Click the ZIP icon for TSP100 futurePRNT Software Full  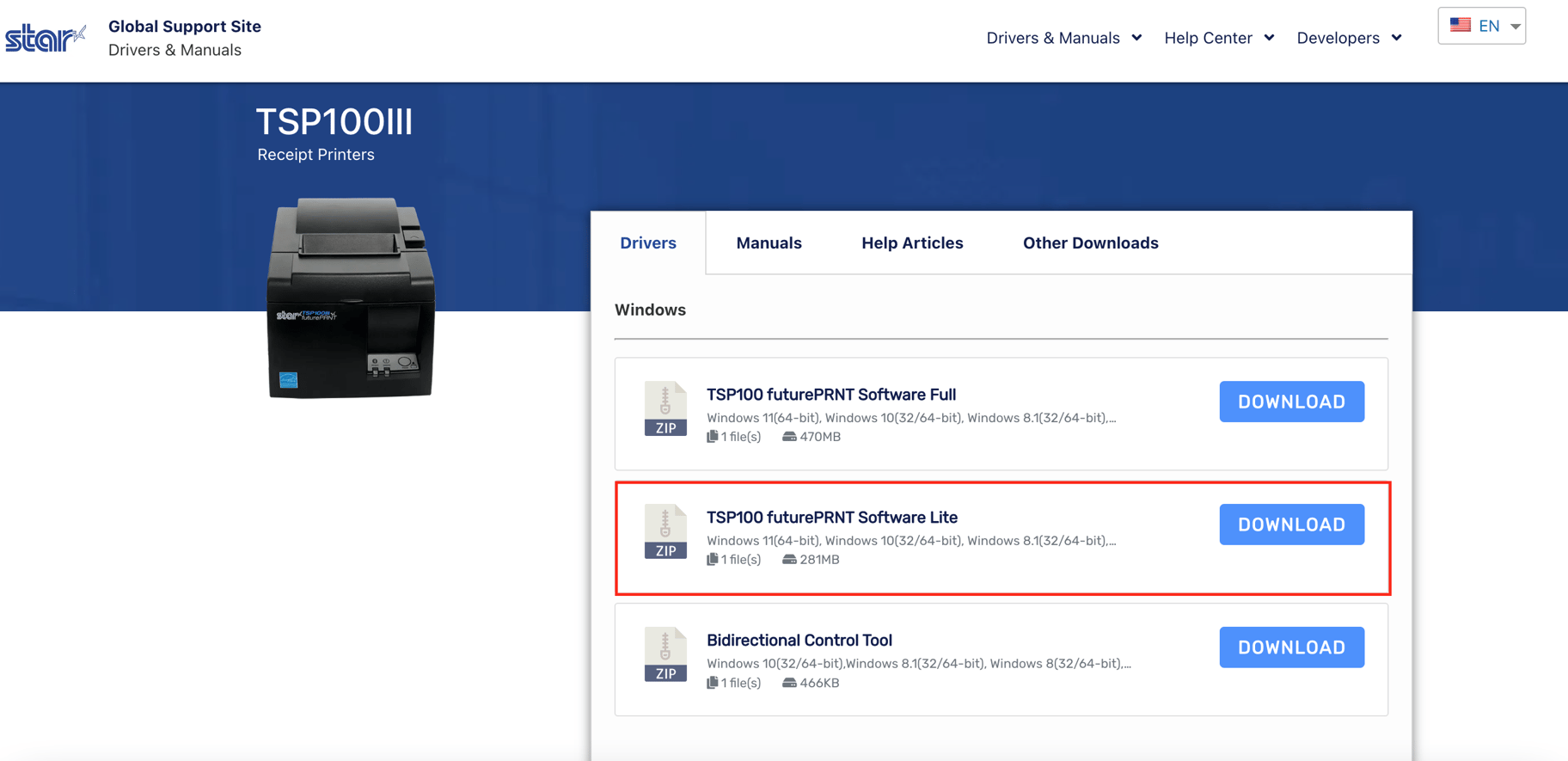[665, 408]
